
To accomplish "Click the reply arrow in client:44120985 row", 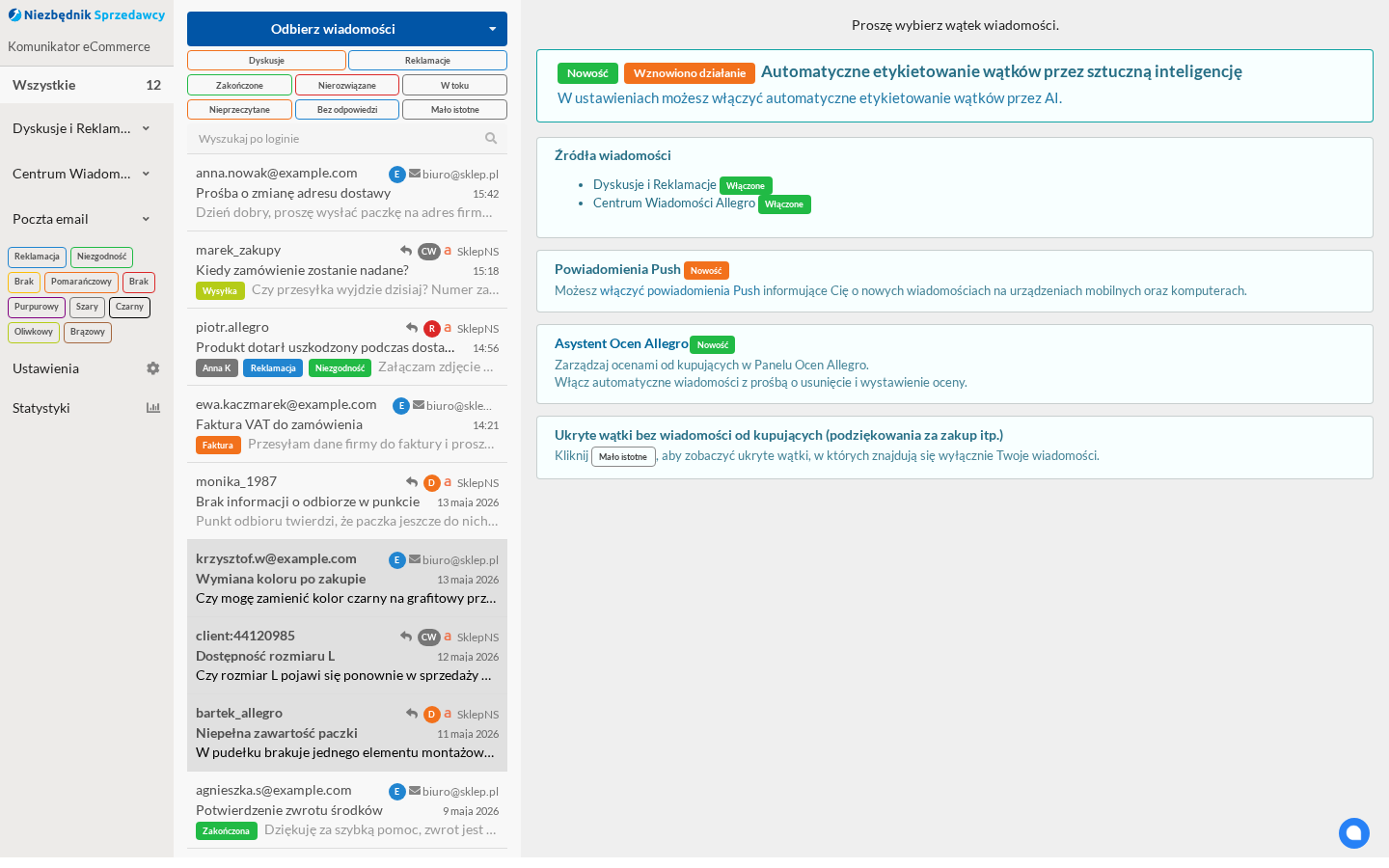I will click(x=406, y=637).
